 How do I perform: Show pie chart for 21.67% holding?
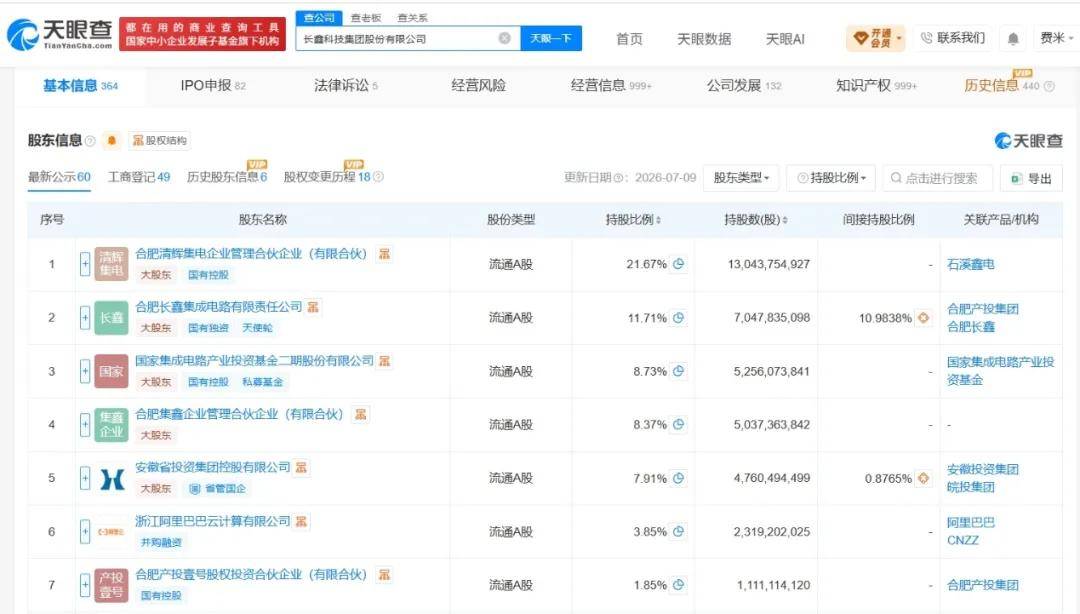pyautogui.click(x=678, y=264)
